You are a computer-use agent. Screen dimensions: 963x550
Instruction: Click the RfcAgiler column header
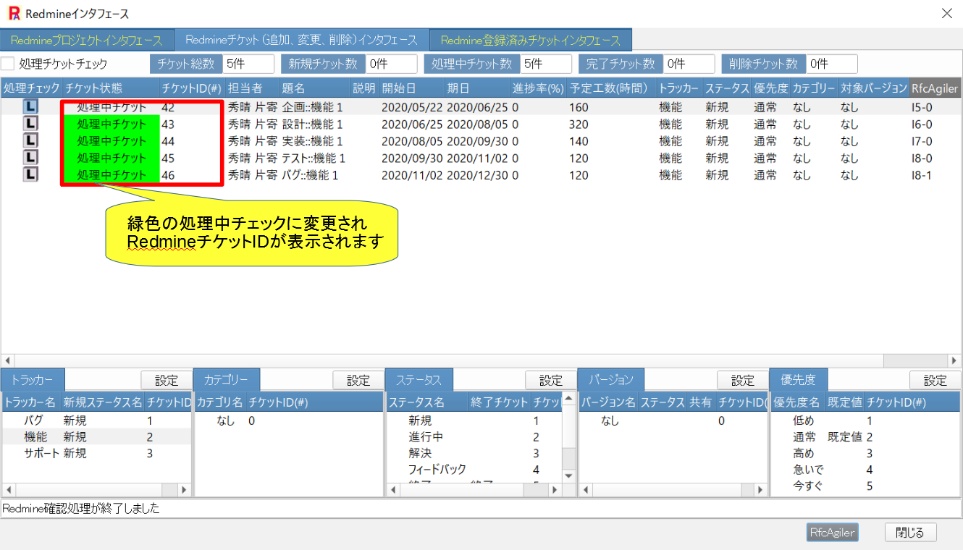[935, 88]
